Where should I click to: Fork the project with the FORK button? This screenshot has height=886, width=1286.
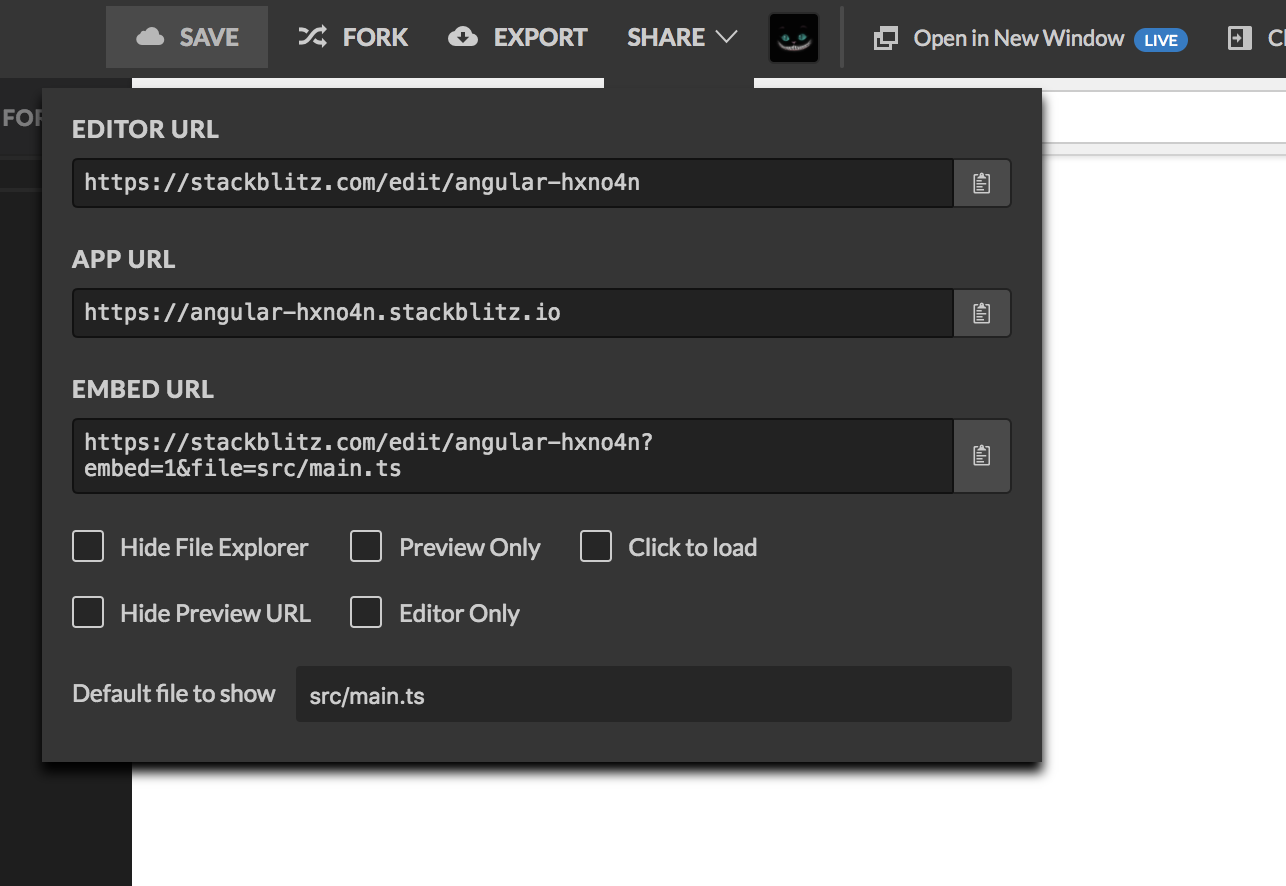tap(353, 38)
